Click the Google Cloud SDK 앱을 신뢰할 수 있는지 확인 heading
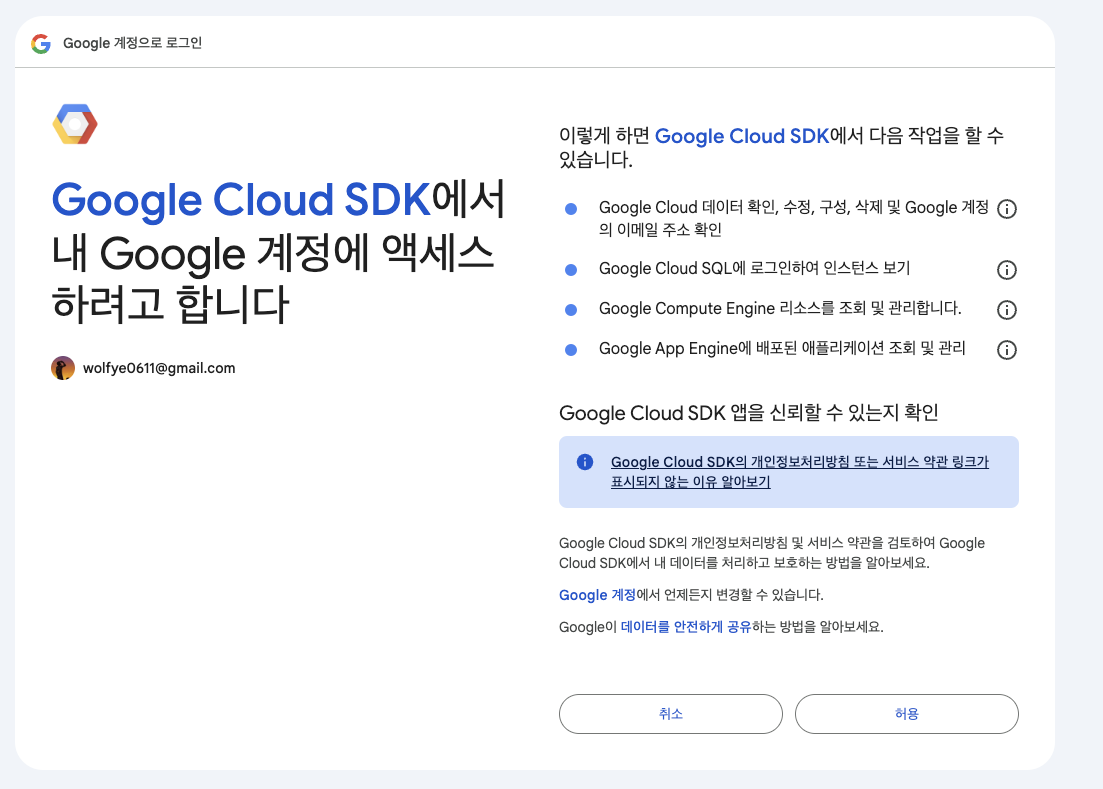This screenshot has height=789, width=1103. (x=748, y=413)
